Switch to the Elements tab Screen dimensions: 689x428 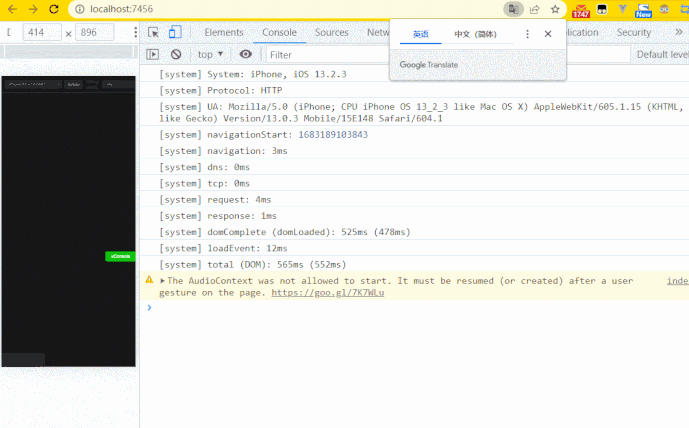pyautogui.click(x=224, y=33)
